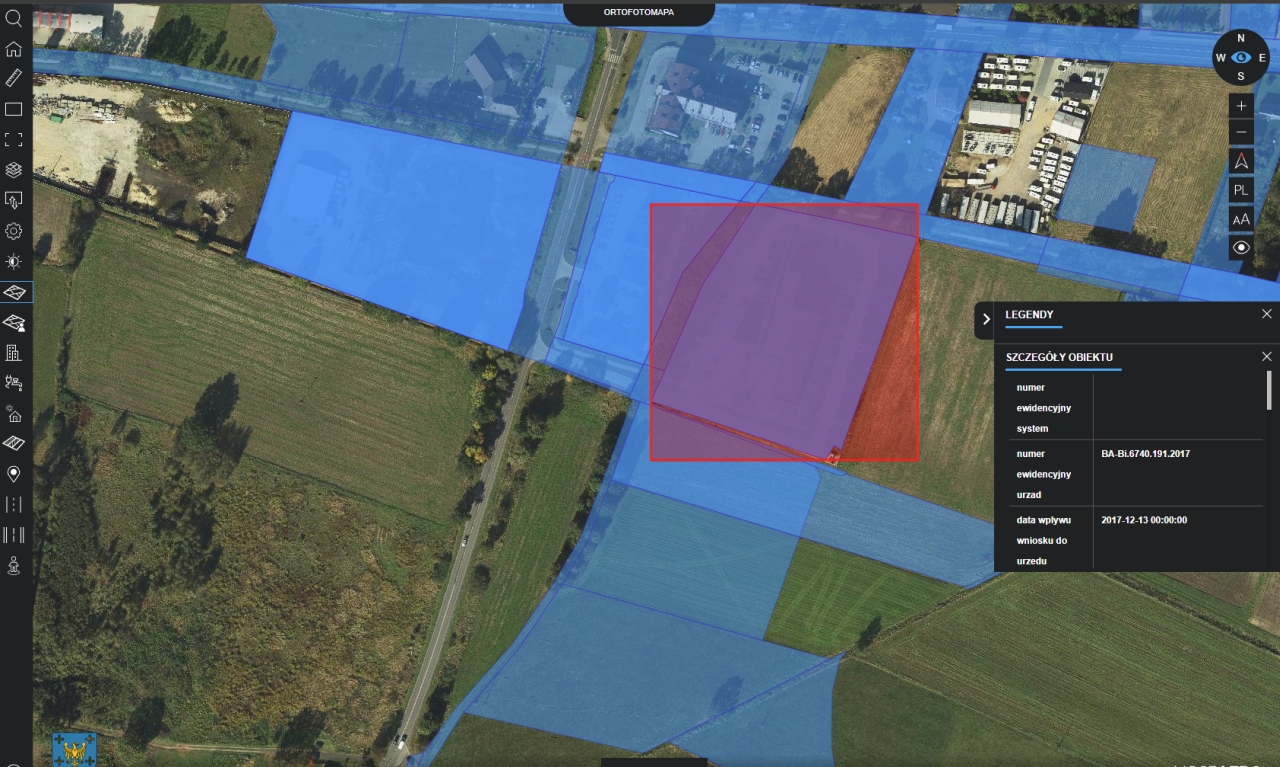
Task: Click the home view icon
Action: coord(14,48)
